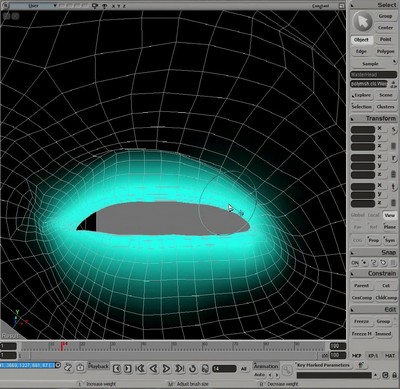The image size is (400, 389).
Task: Click the Freeze button in Edit panel
Action: 361,322
